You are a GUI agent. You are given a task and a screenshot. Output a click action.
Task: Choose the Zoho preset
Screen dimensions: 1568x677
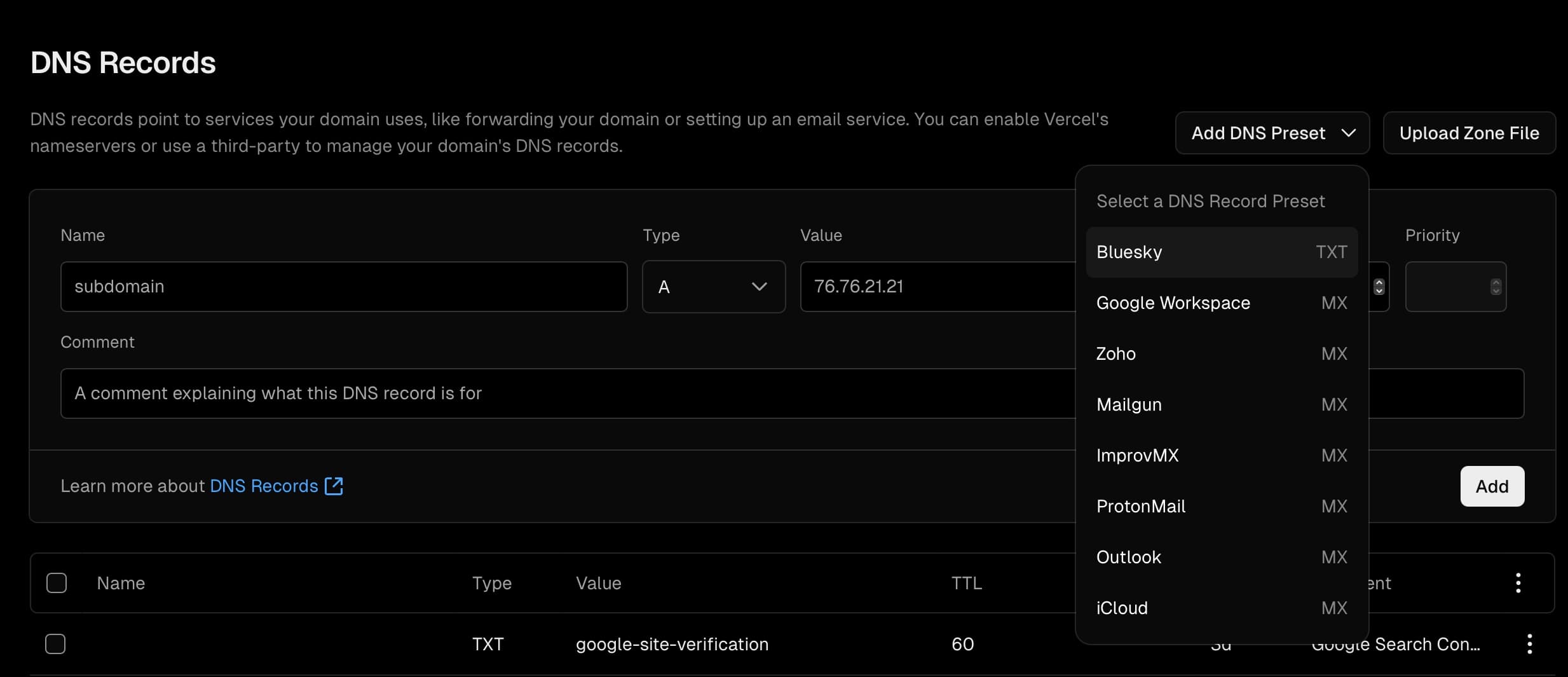click(1220, 353)
